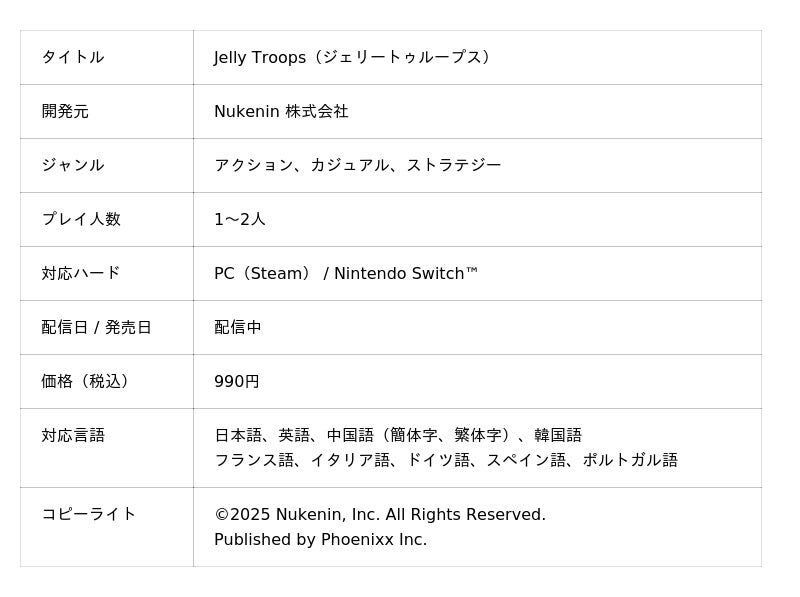Select the 1〜2人 player count text

[x=240, y=219]
